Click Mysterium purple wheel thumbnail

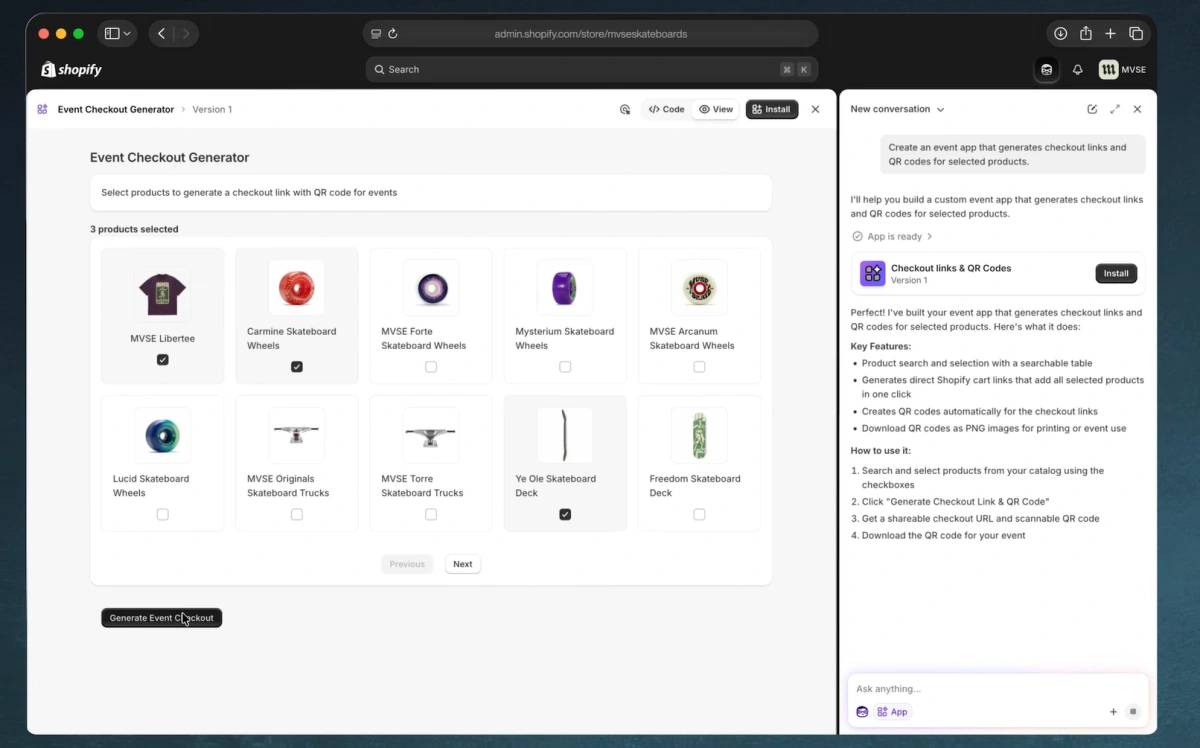[x=565, y=288]
